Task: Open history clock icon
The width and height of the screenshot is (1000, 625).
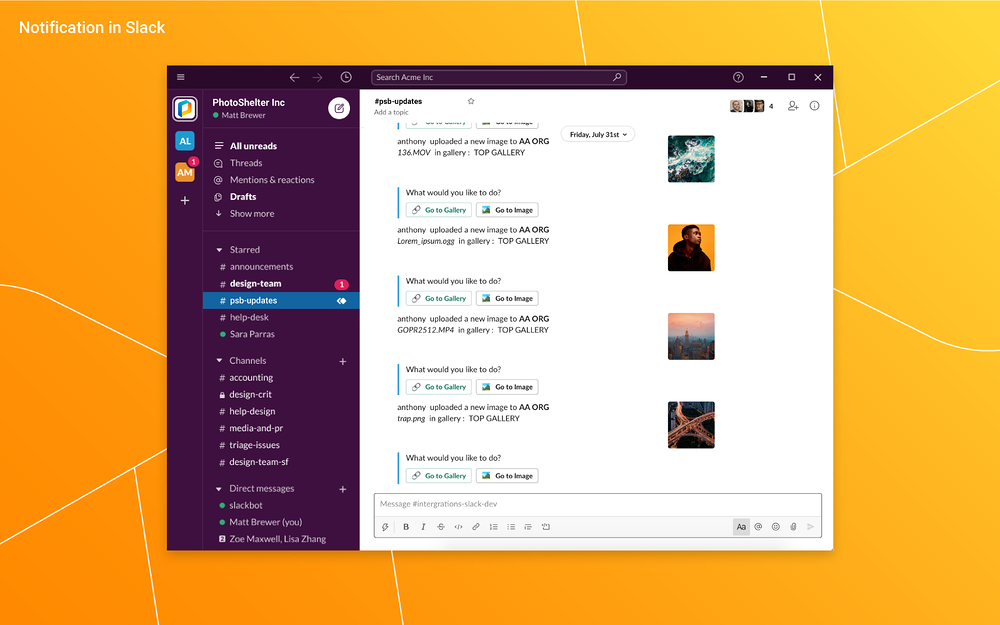Action: (346, 77)
